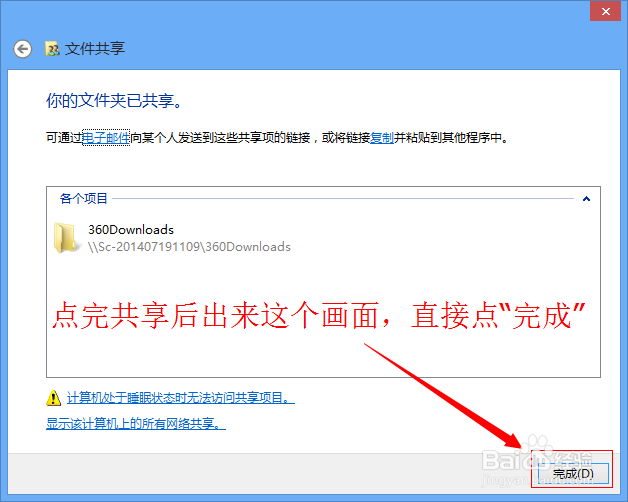The image size is (628, 502).
Task: Click the \\Sc-201407191109\360Downloads path
Action: click(x=189, y=246)
